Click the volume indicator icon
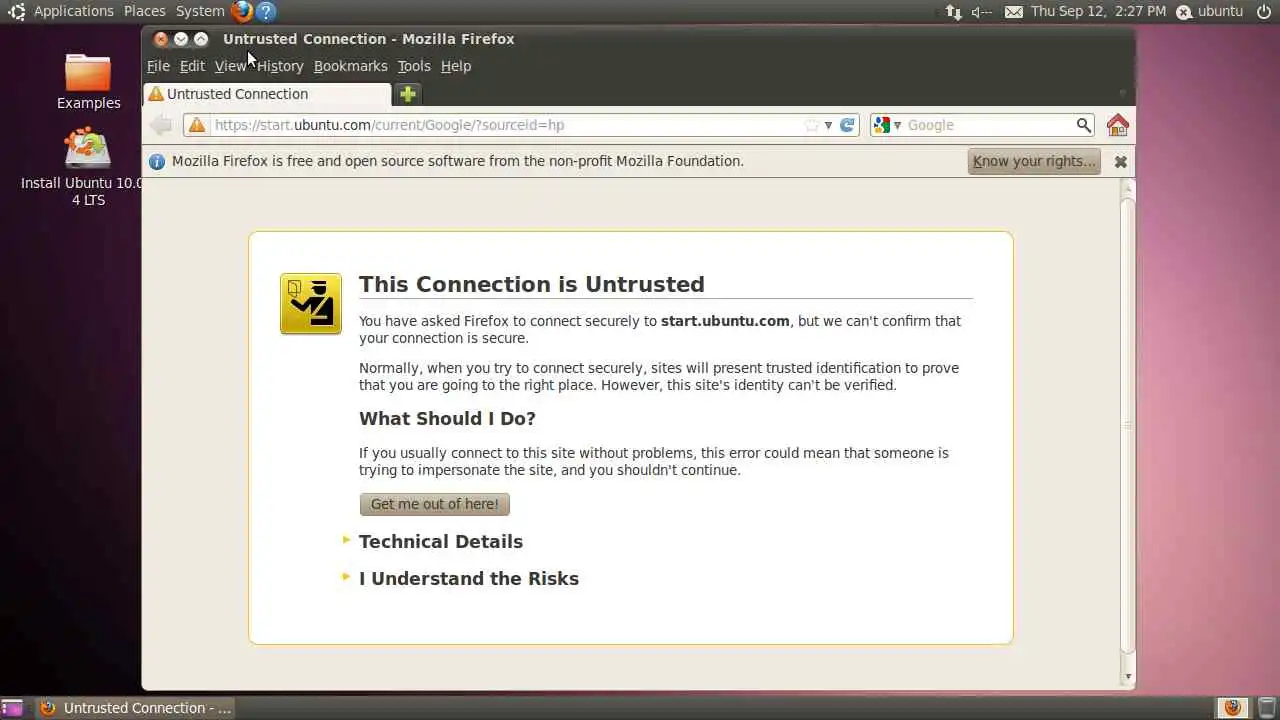Image resolution: width=1280 pixels, height=720 pixels. 982,12
